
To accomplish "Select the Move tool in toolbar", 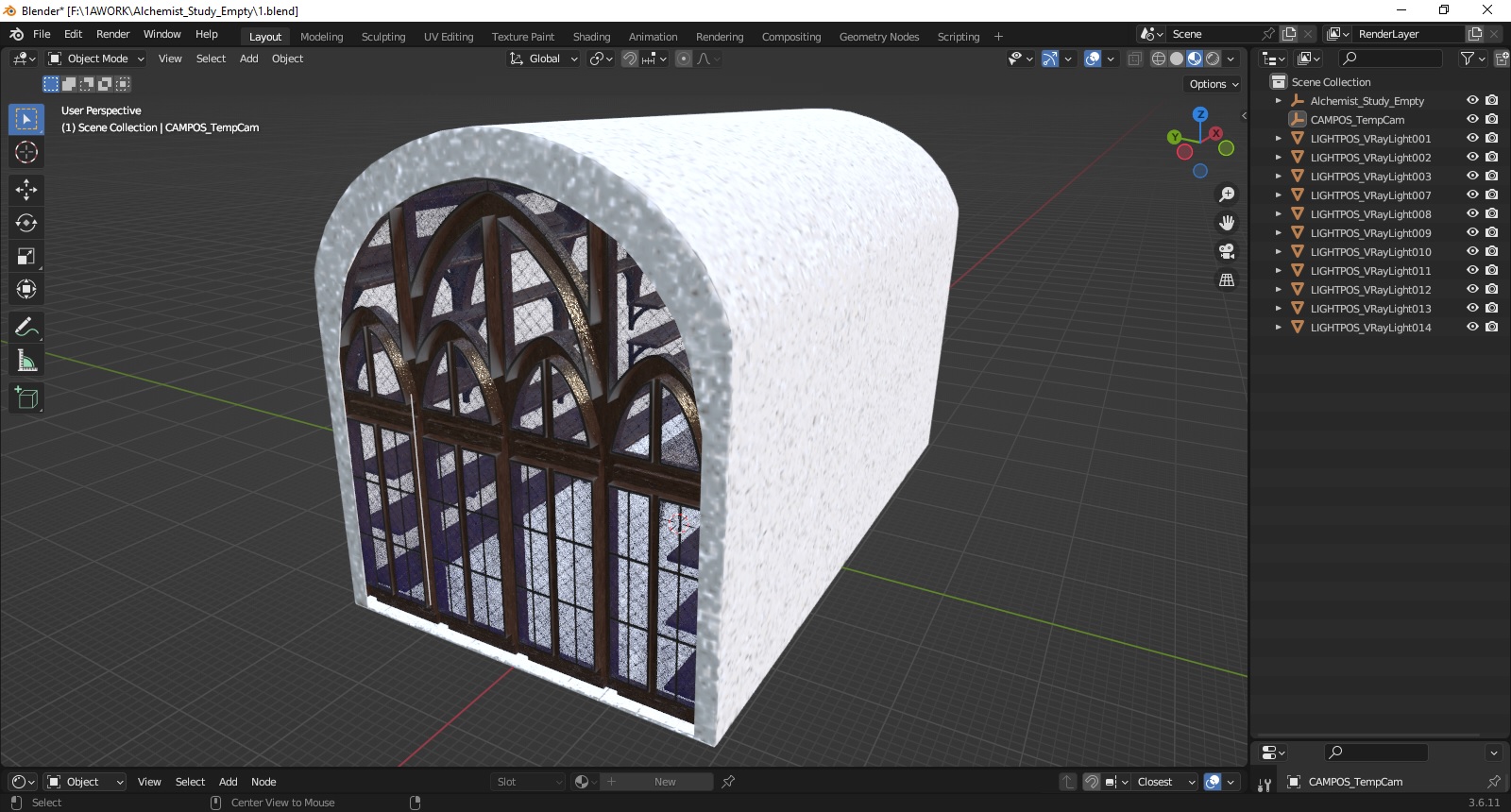I will click(x=26, y=190).
